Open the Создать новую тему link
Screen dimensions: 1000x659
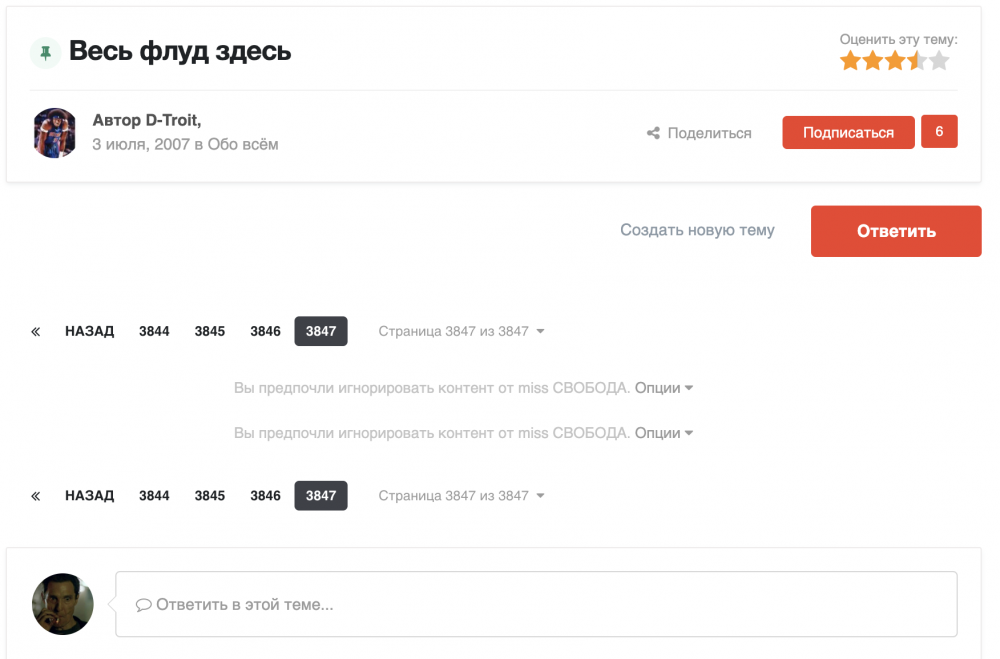697,230
